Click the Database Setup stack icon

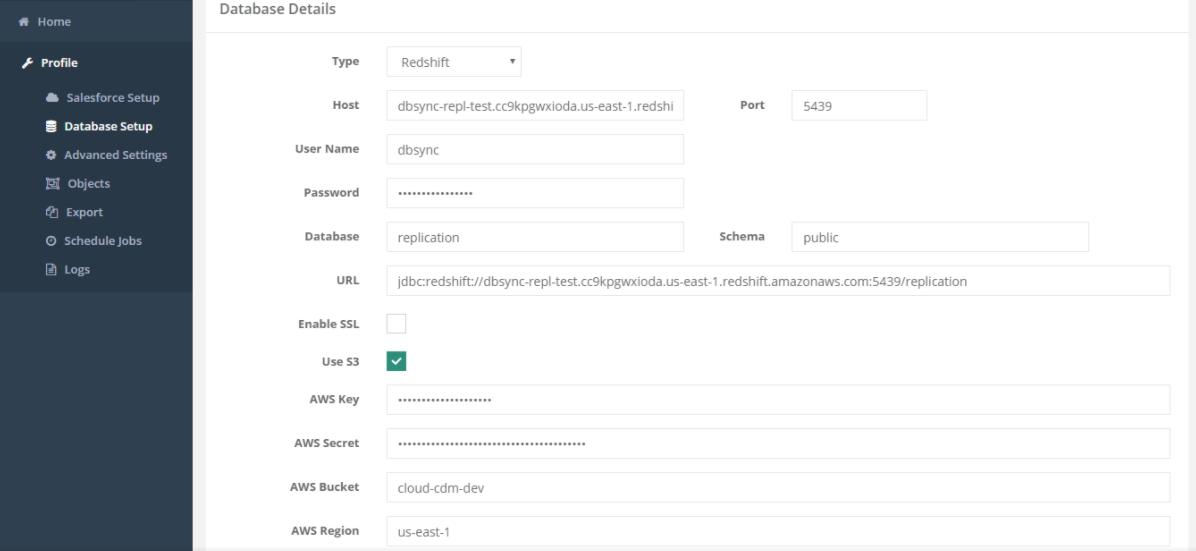51,127
